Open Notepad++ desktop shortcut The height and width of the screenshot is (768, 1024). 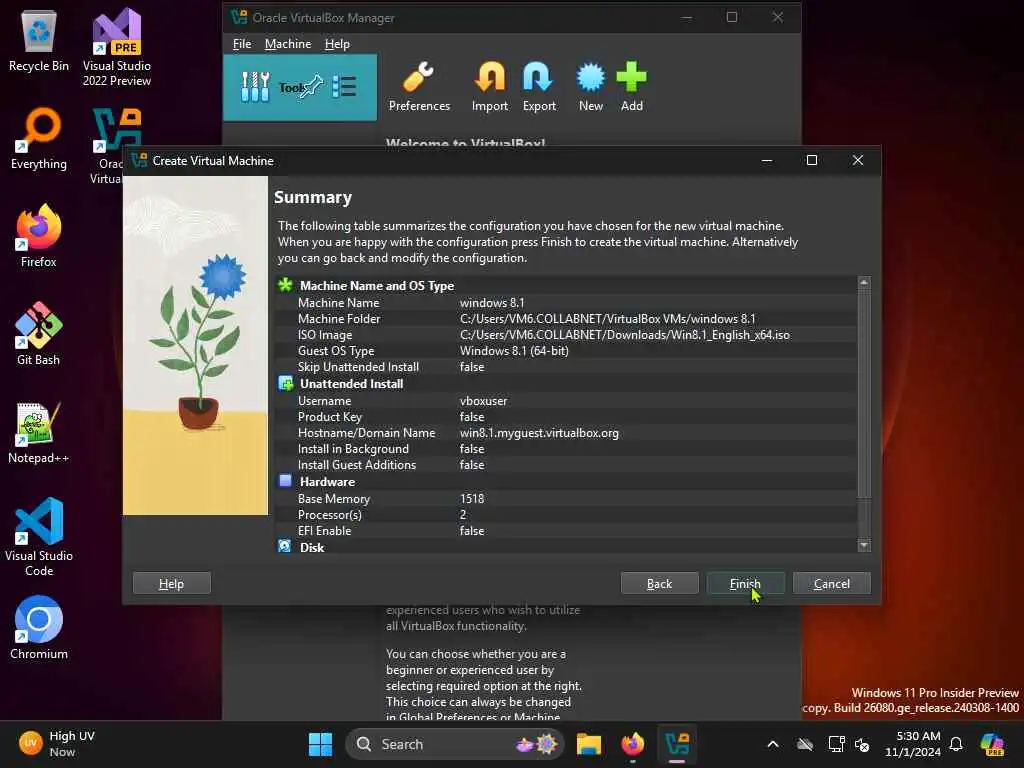pyautogui.click(x=39, y=432)
